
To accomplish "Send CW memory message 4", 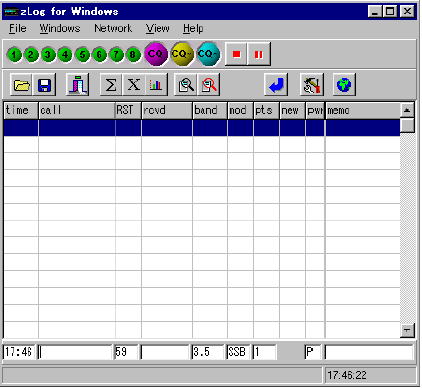I will point(65,55).
